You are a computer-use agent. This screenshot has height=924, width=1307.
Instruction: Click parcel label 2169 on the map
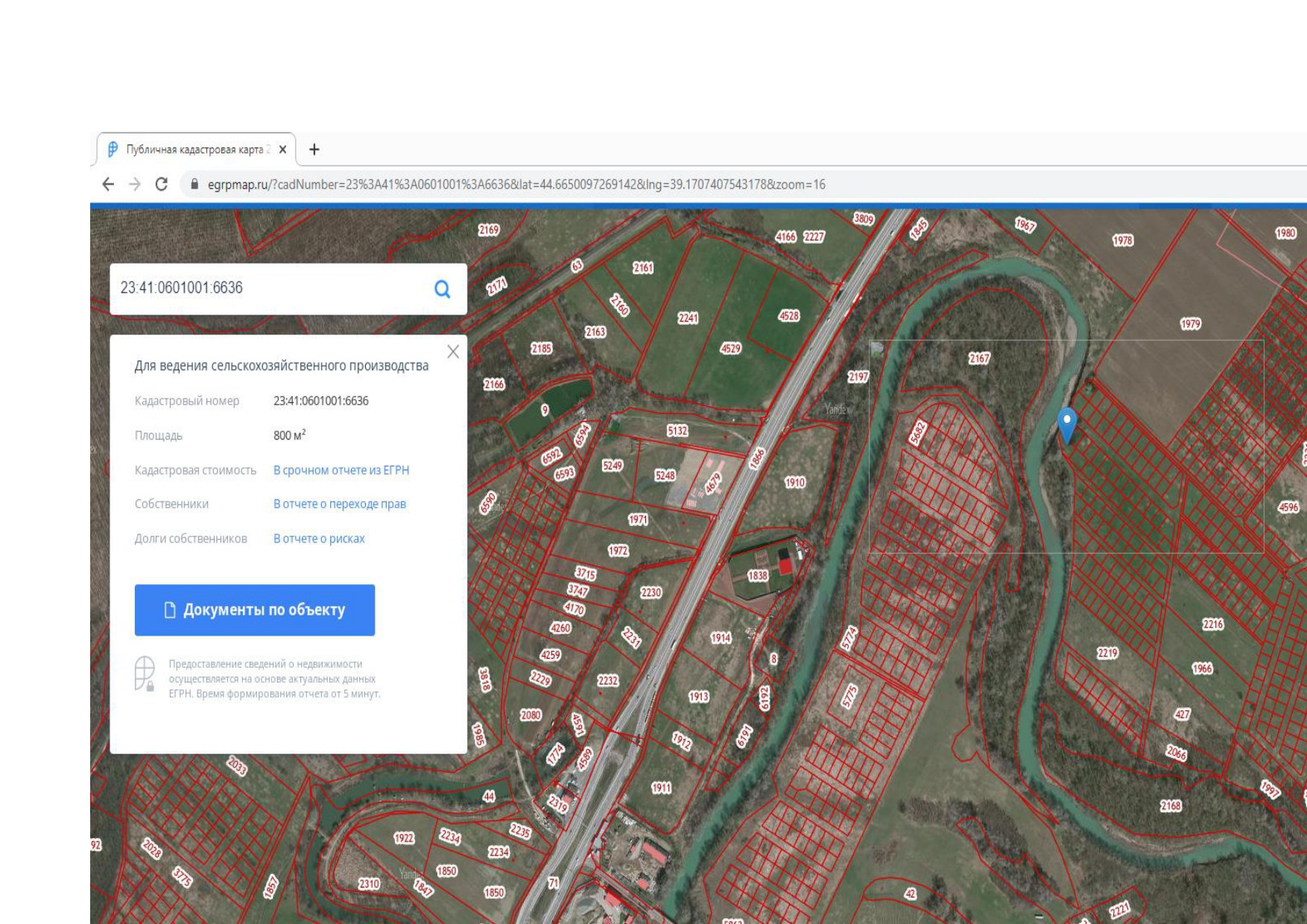pos(488,230)
